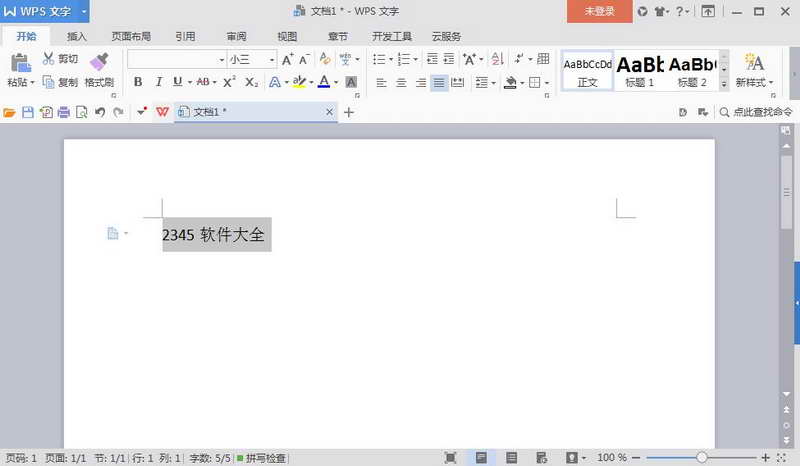Click the Copy icon
This screenshot has height=466, width=800.
click(48, 82)
